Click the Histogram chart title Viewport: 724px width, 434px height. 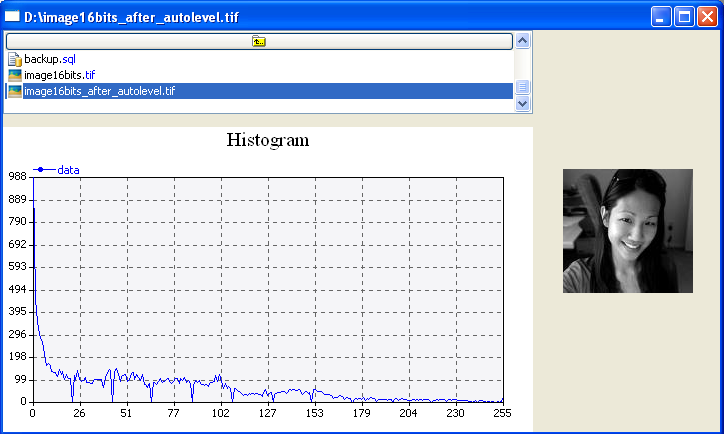[268, 140]
